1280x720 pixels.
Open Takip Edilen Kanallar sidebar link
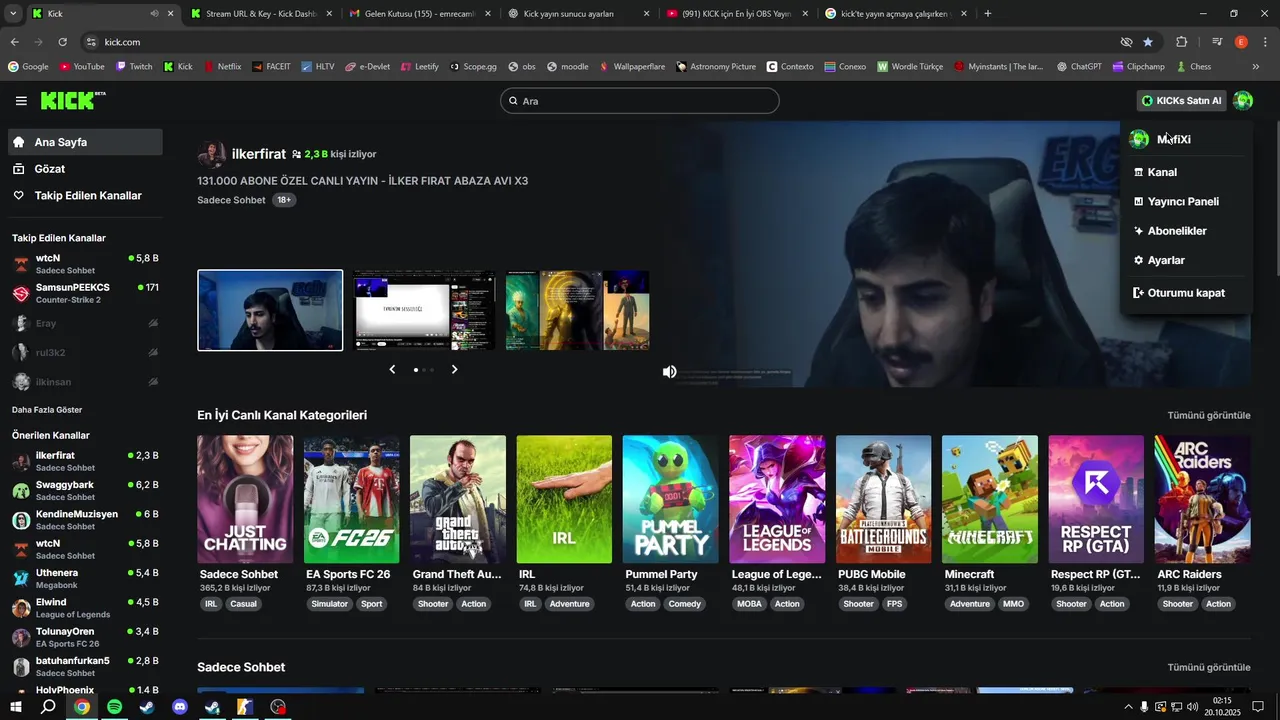[84, 196]
